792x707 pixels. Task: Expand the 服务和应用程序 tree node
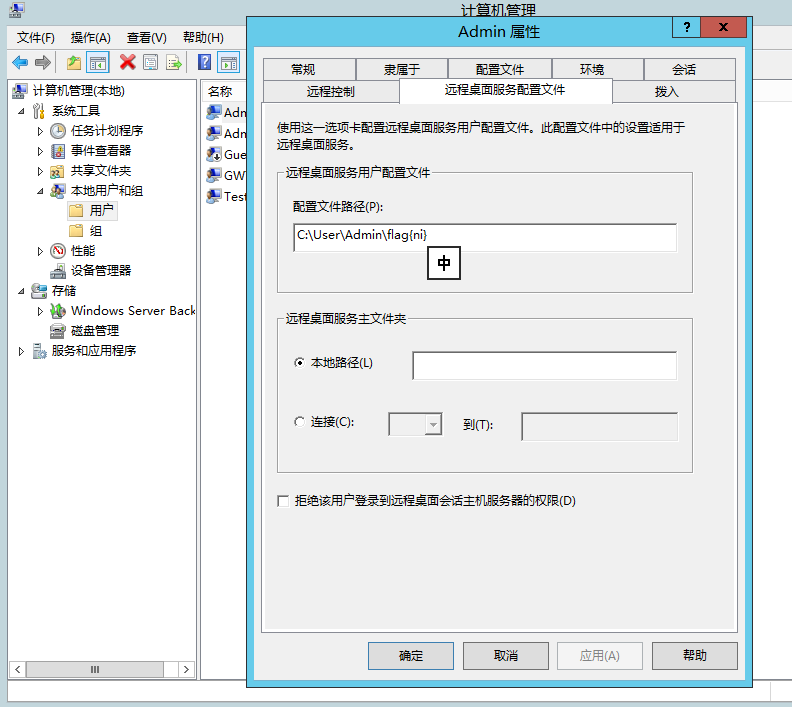tap(21, 351)
